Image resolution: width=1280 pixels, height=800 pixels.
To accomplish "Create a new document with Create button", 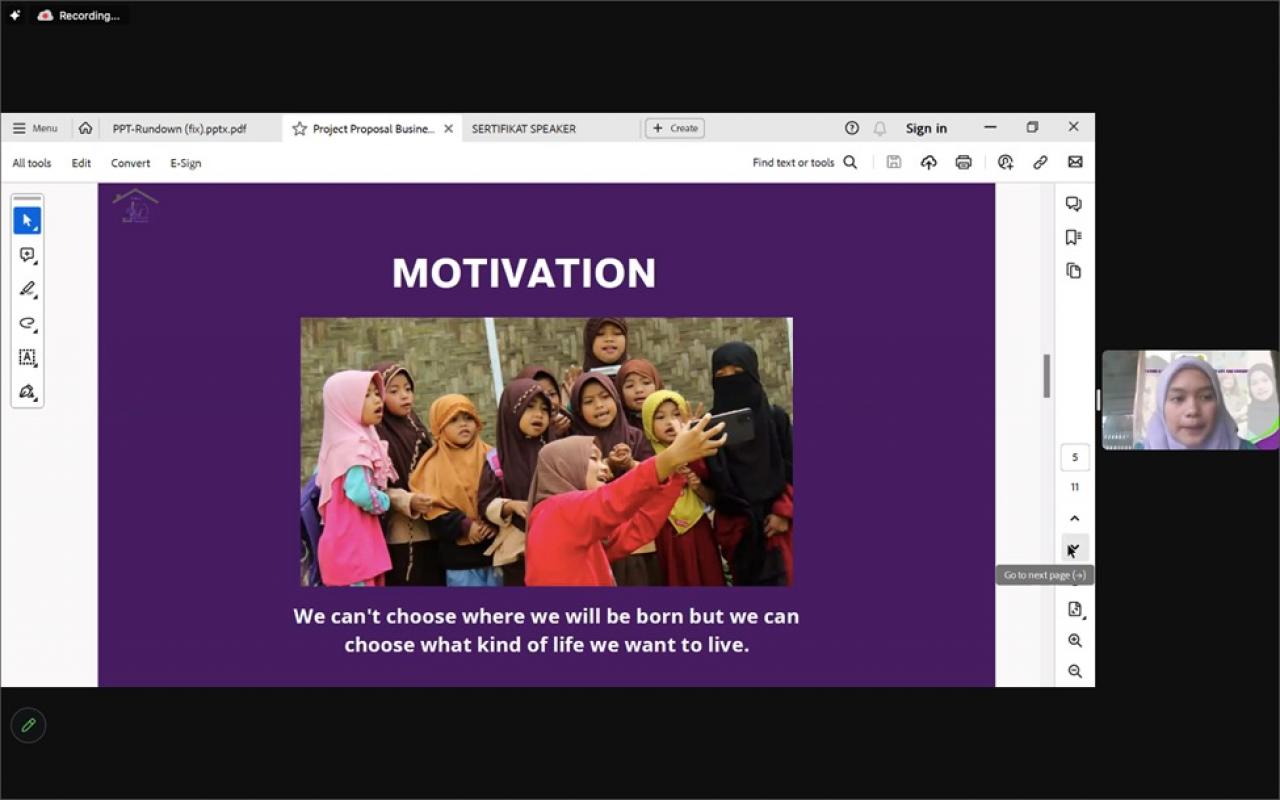I will (x=673, y=128).
